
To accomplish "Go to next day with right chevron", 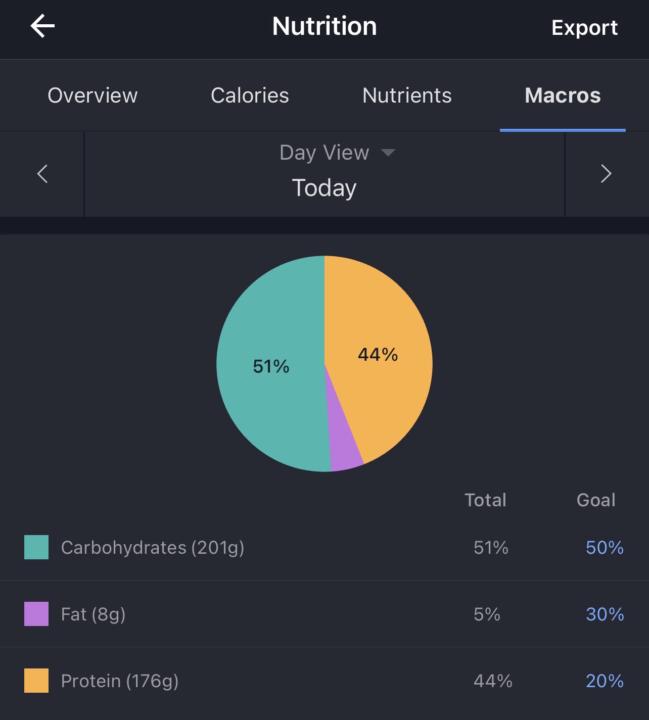I will [605, 174].
